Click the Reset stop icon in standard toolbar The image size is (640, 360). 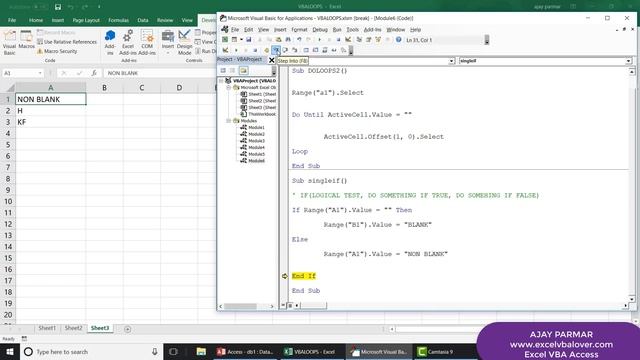338,40
